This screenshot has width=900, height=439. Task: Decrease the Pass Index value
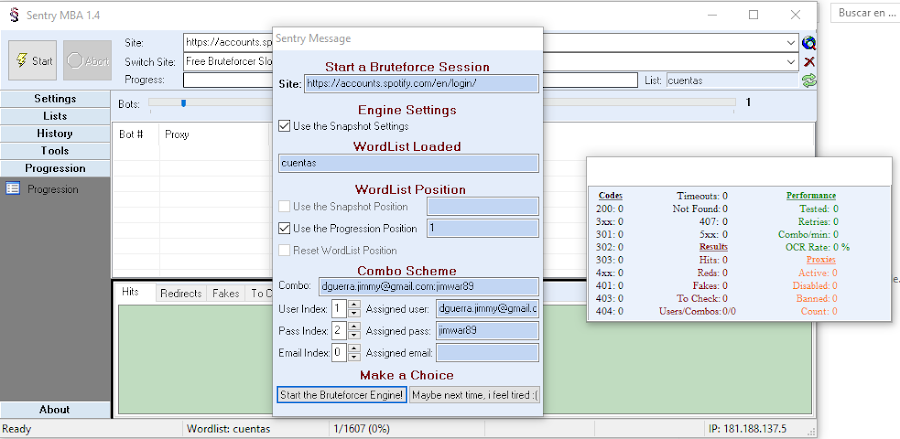(x=354, y=335)
